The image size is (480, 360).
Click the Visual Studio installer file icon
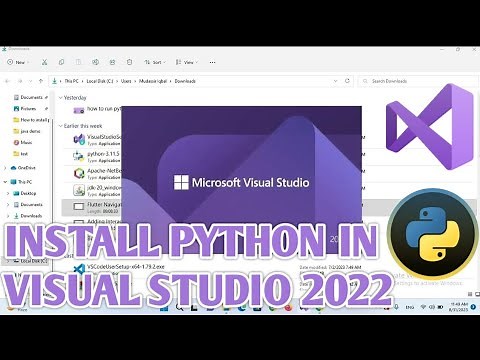pos(79,139)
